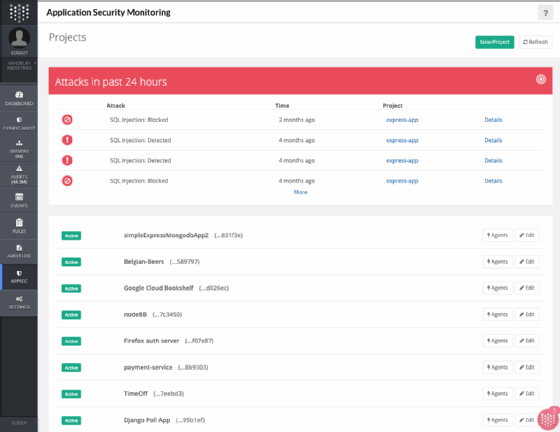Viewport: 560px width, 432px height.
Task: Select the Django Poll App project name
Action: pyautogui.click(x=147, y=420)
